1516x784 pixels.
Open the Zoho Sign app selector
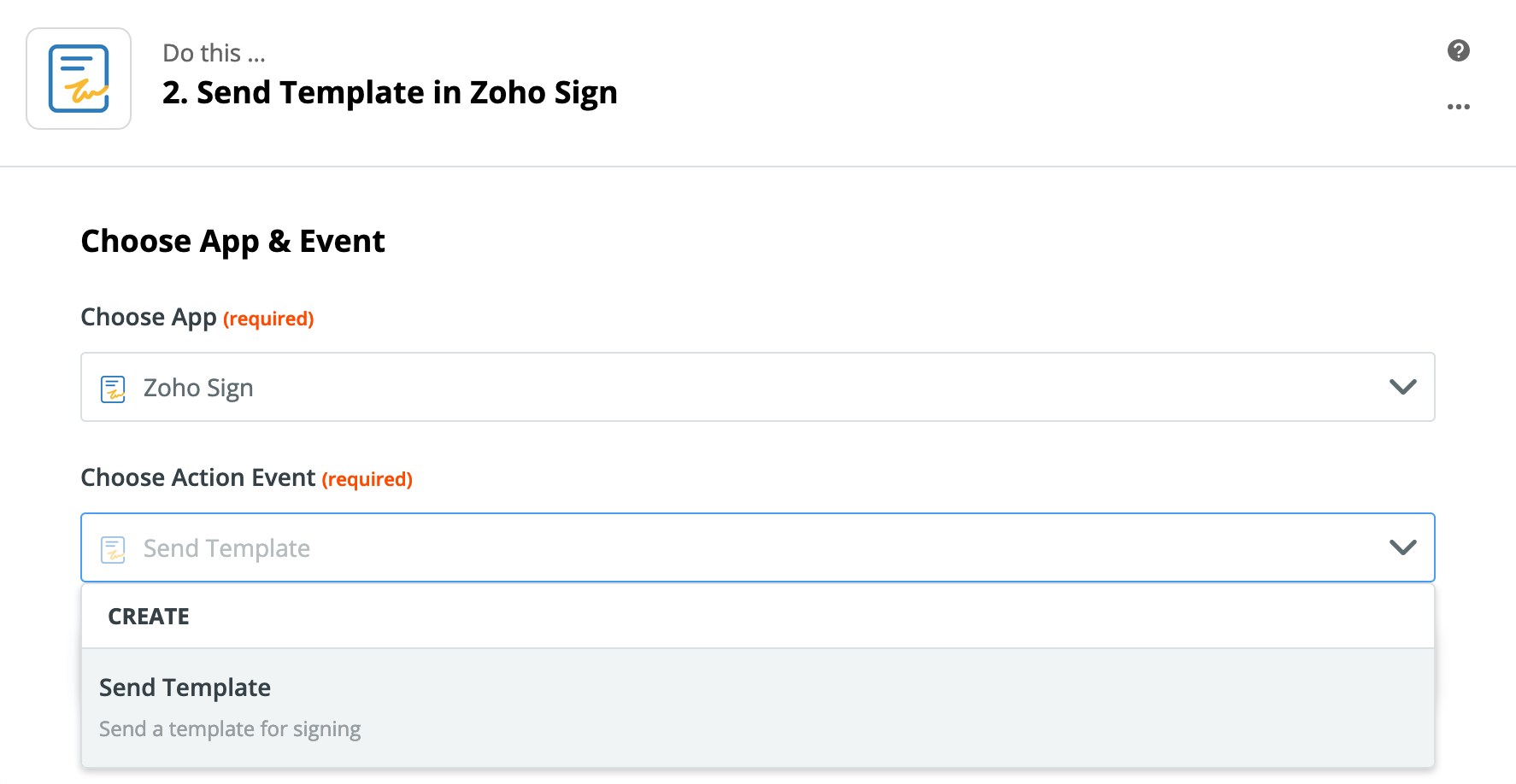coord(757,387)
